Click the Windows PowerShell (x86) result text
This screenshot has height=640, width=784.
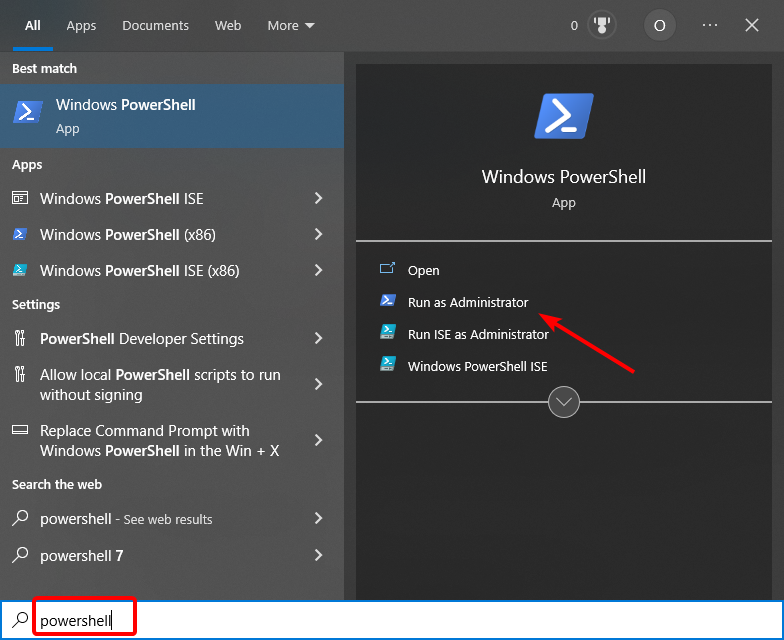point(128,234)
